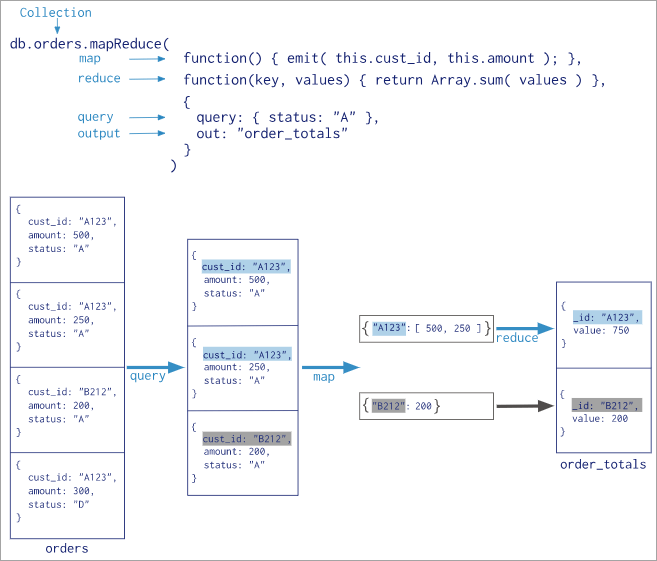
Task: Click the arrow beside the reduce label
Action: [147, 79]
